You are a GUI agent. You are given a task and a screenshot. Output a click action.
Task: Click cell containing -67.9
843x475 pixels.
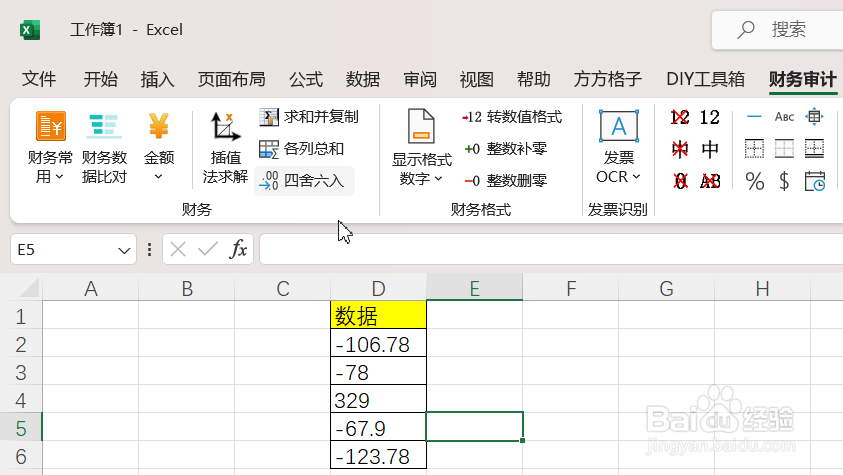378,428
